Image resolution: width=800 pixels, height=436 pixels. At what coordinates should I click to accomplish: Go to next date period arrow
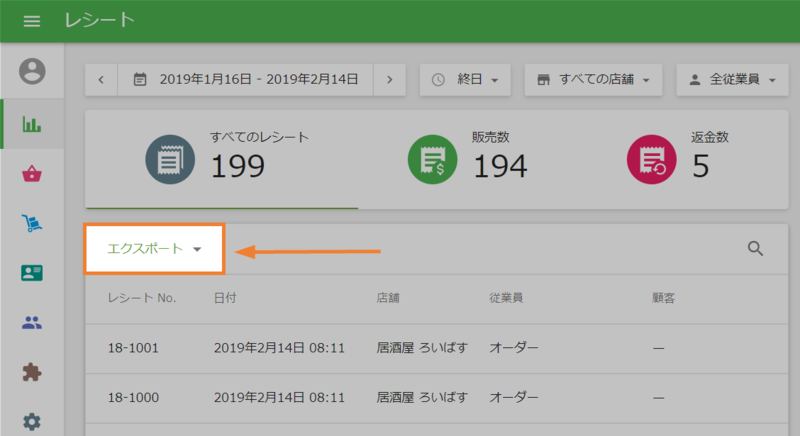(390, 80)
